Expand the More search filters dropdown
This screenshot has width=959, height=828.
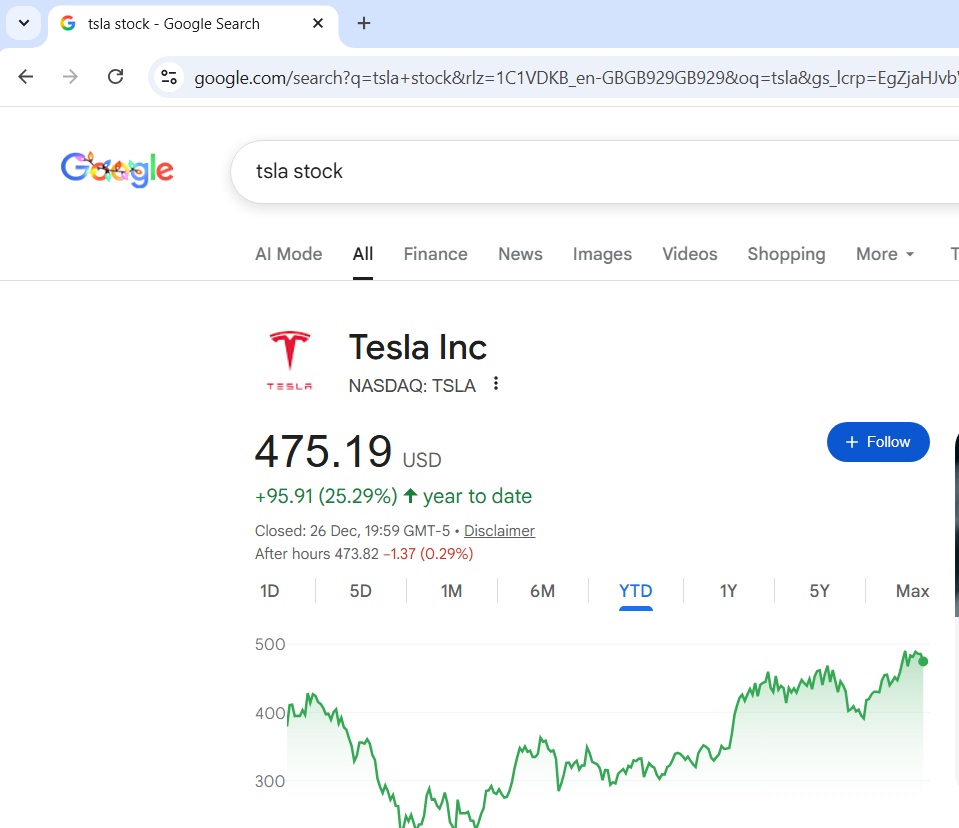(x=885, y=254)
